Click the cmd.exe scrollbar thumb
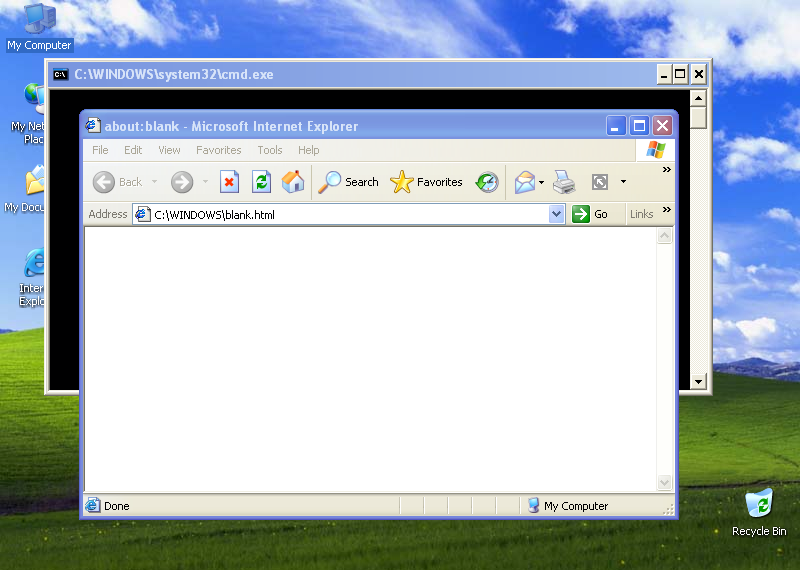 [698, 118]
